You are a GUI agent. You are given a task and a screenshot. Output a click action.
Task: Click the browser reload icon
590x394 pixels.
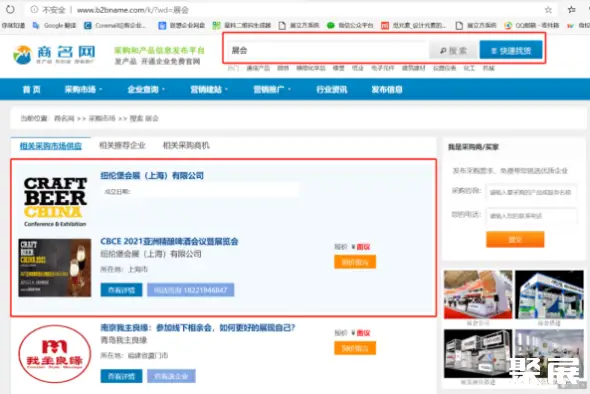[x=10, y=9]
